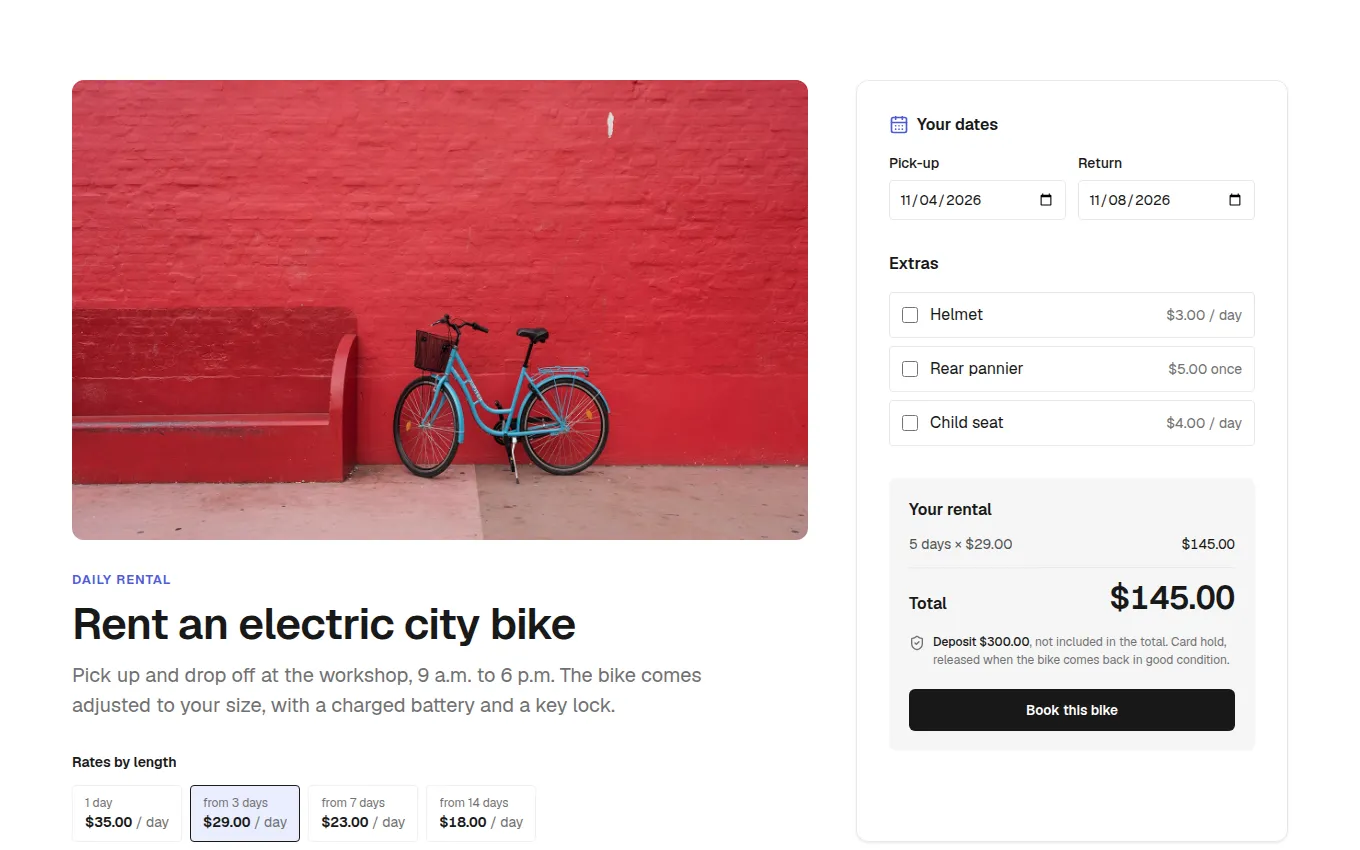Click the calendar icon beside Your dates
1360x850 pixels.
899,124
